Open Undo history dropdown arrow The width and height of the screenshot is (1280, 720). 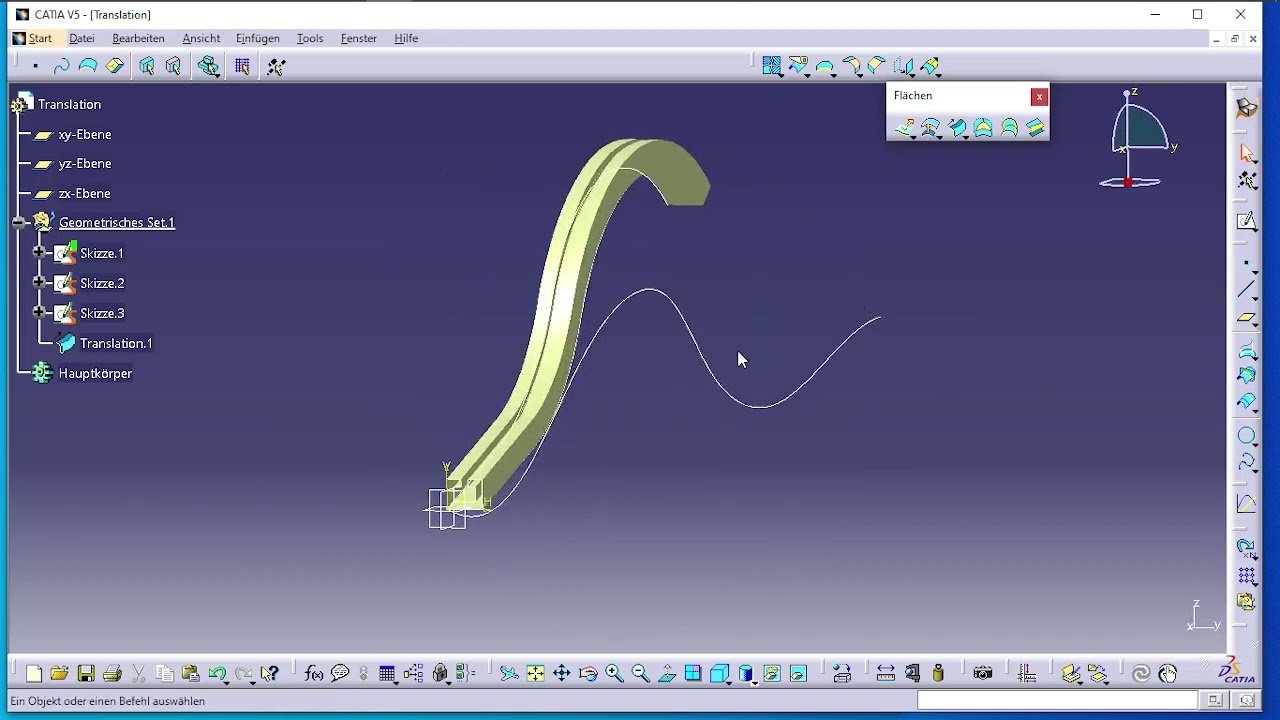[226, 682]
